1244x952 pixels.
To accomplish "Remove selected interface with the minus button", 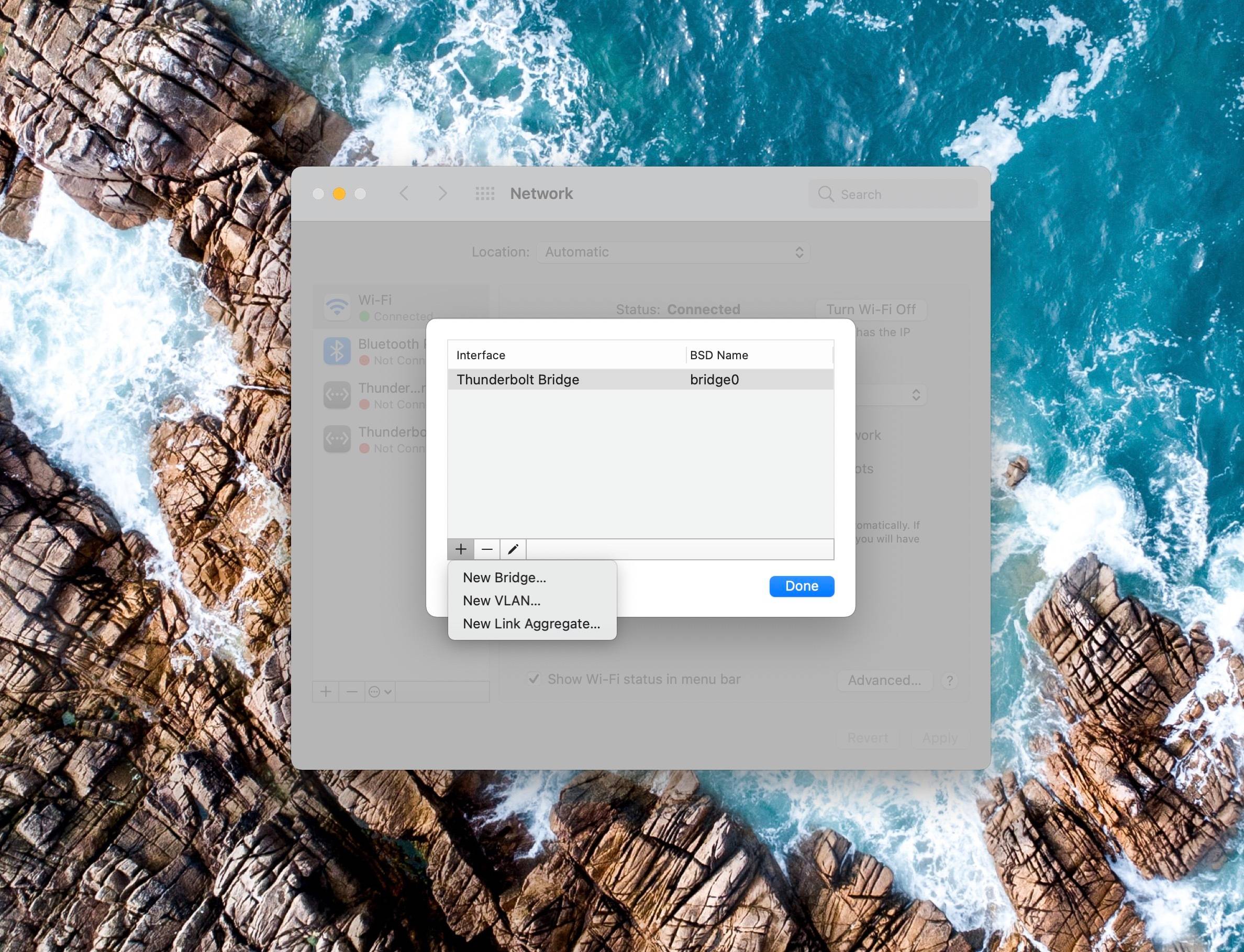I will [486, 549].
